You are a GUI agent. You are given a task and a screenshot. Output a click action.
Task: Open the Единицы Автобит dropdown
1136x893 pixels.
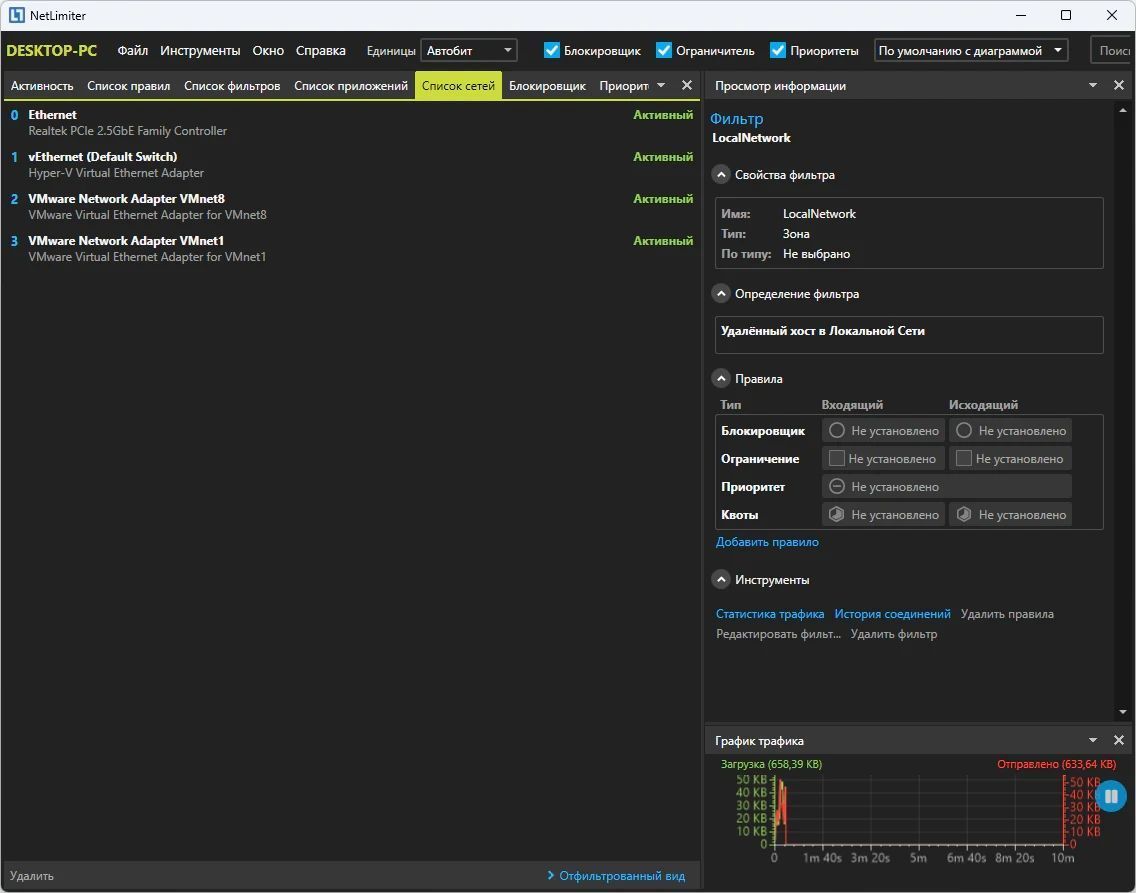[x=469, y=51]
